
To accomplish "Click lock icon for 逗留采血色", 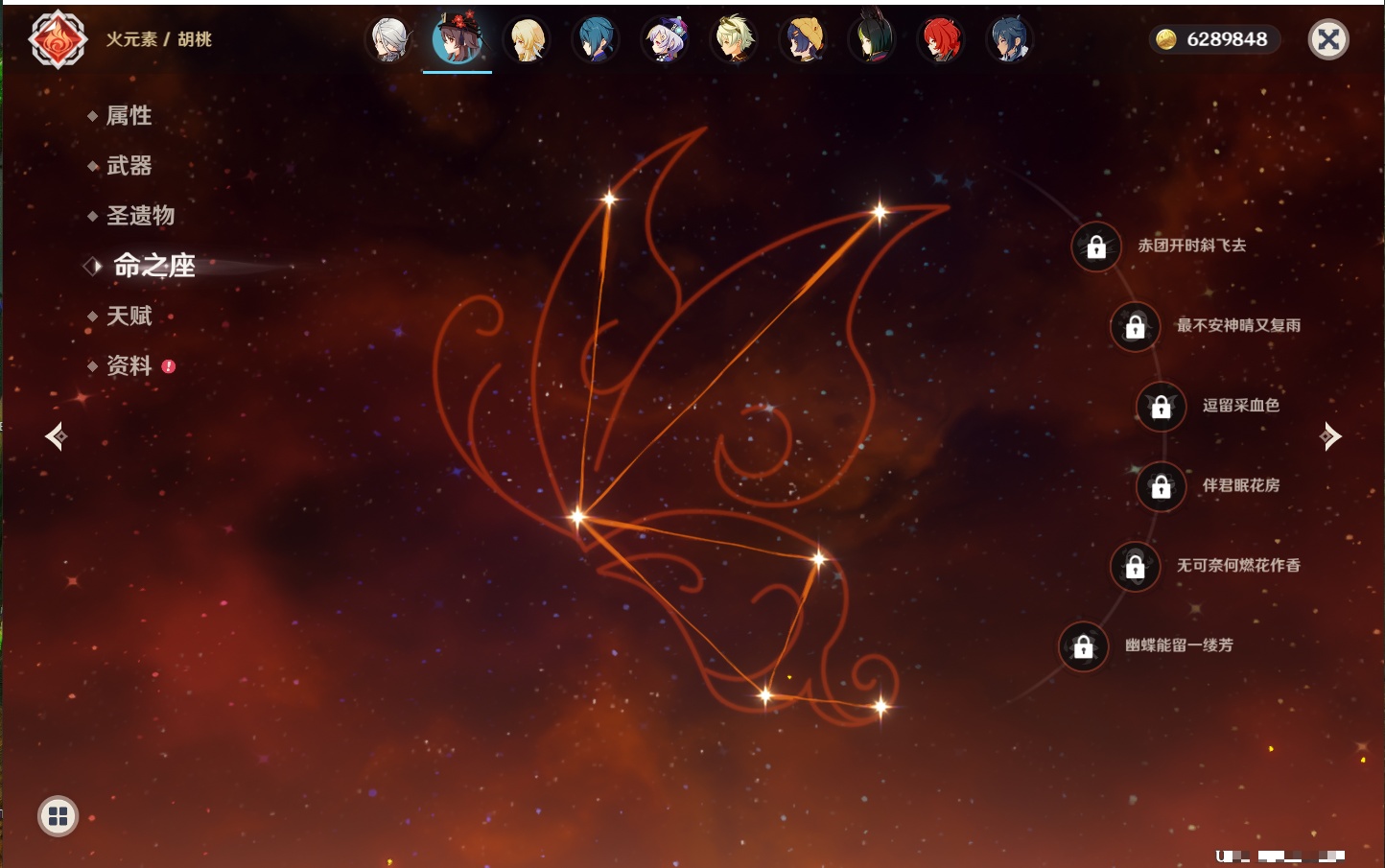I will click(x=1161, y=407).
